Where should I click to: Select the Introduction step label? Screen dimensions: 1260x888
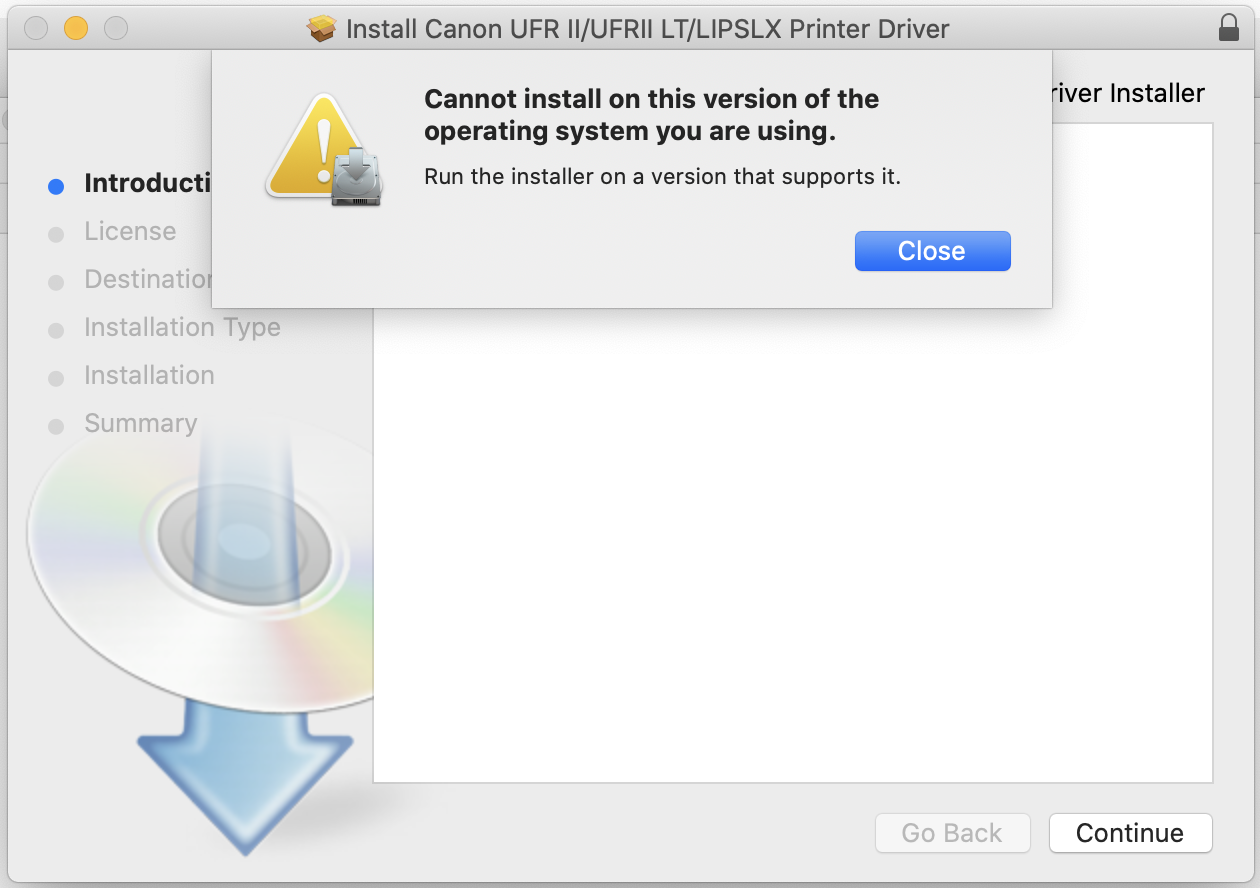point(146,183)
